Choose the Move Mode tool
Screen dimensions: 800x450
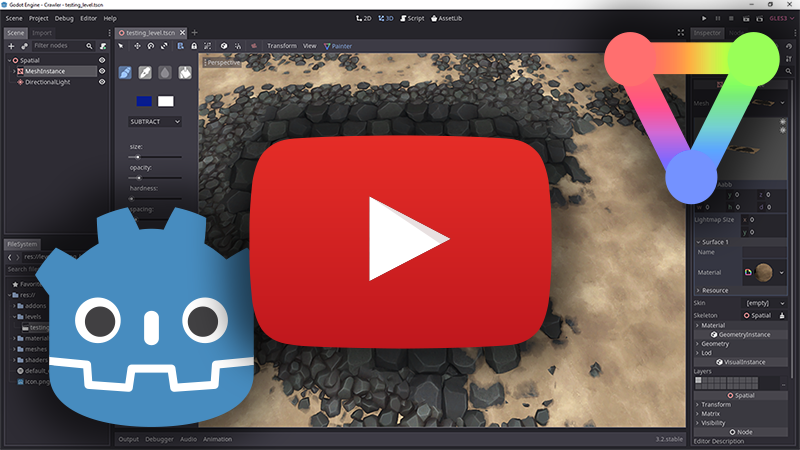click(x=137, y=46)
